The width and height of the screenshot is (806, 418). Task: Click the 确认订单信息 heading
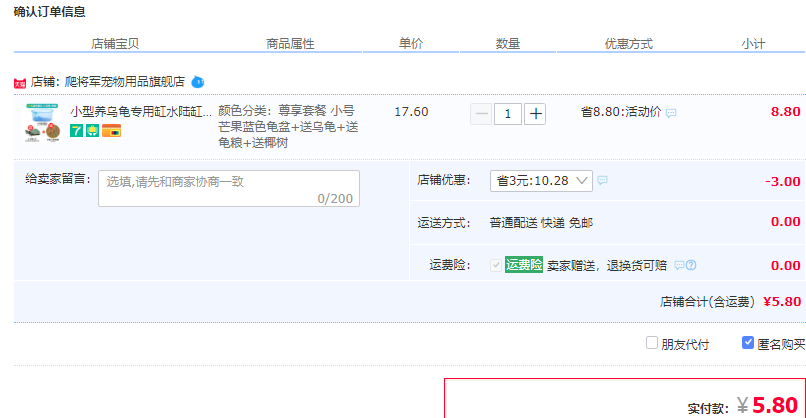click(49, 11)
